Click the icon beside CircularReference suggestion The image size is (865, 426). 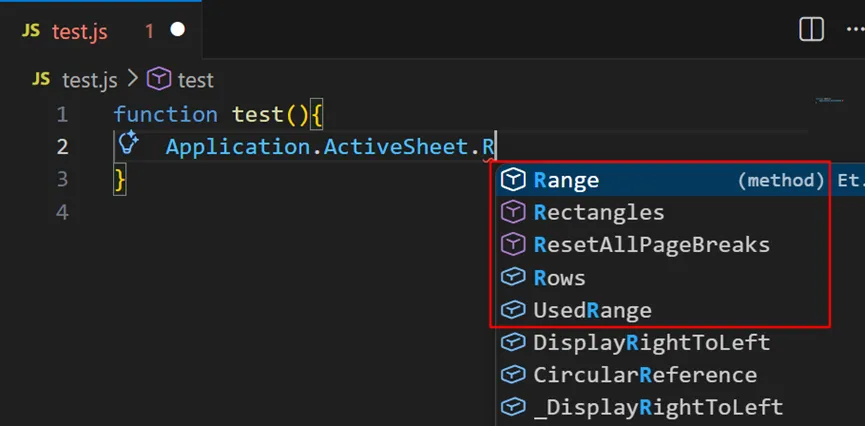coord(513,375)
